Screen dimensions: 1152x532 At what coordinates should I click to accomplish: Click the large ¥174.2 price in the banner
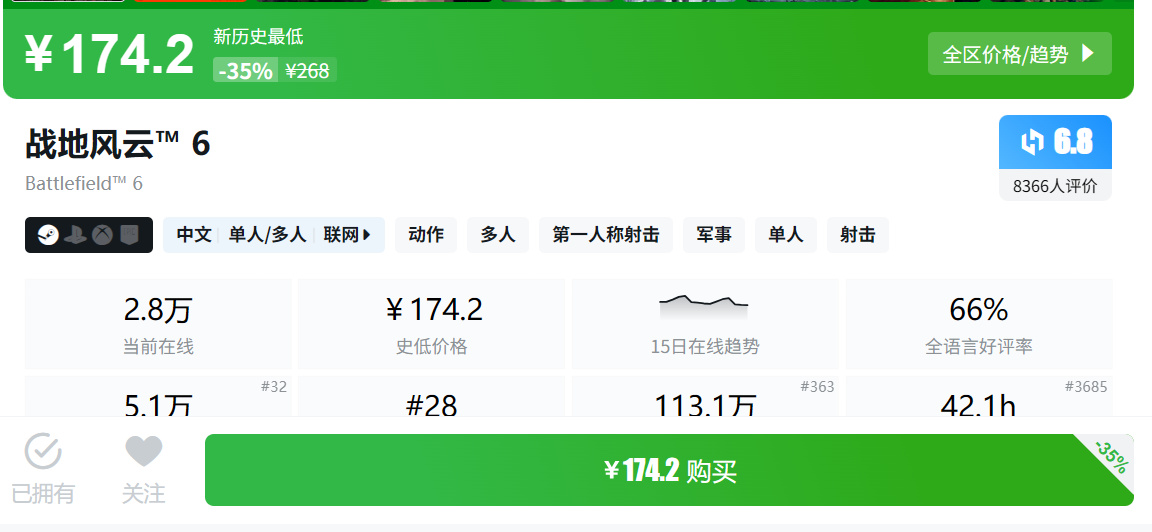(109, 54)
